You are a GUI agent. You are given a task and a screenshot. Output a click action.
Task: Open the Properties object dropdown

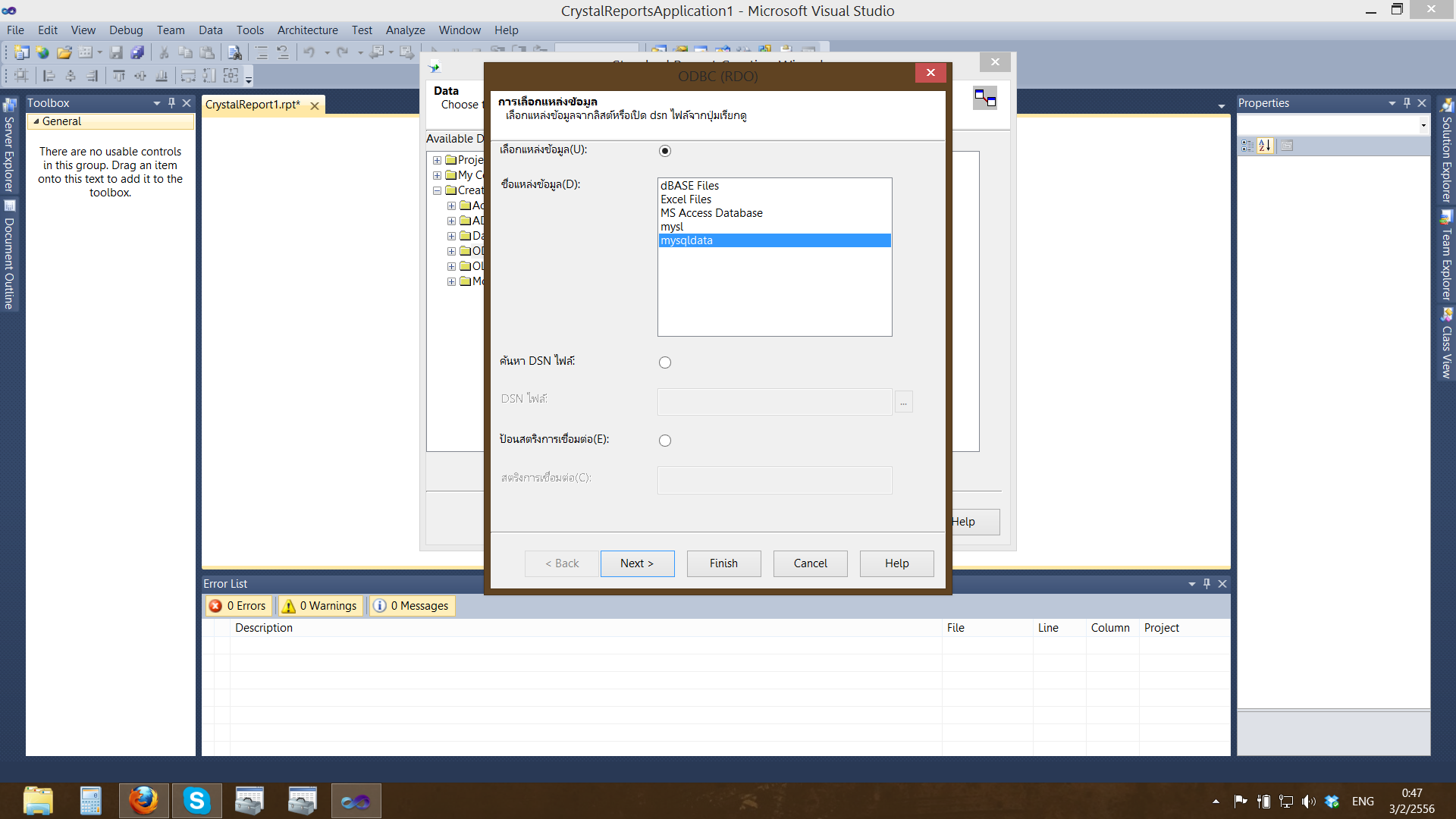(1423, 125)
